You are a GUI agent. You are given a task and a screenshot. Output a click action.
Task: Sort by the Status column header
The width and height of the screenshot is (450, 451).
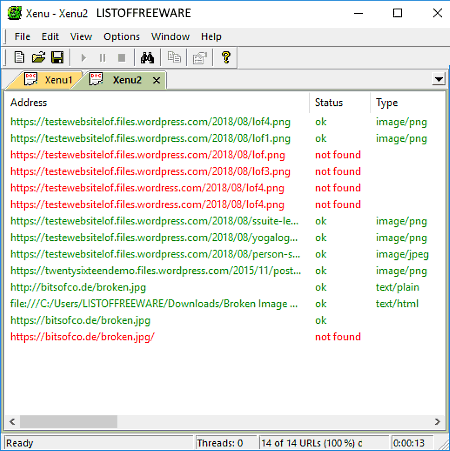pos(340,103)
